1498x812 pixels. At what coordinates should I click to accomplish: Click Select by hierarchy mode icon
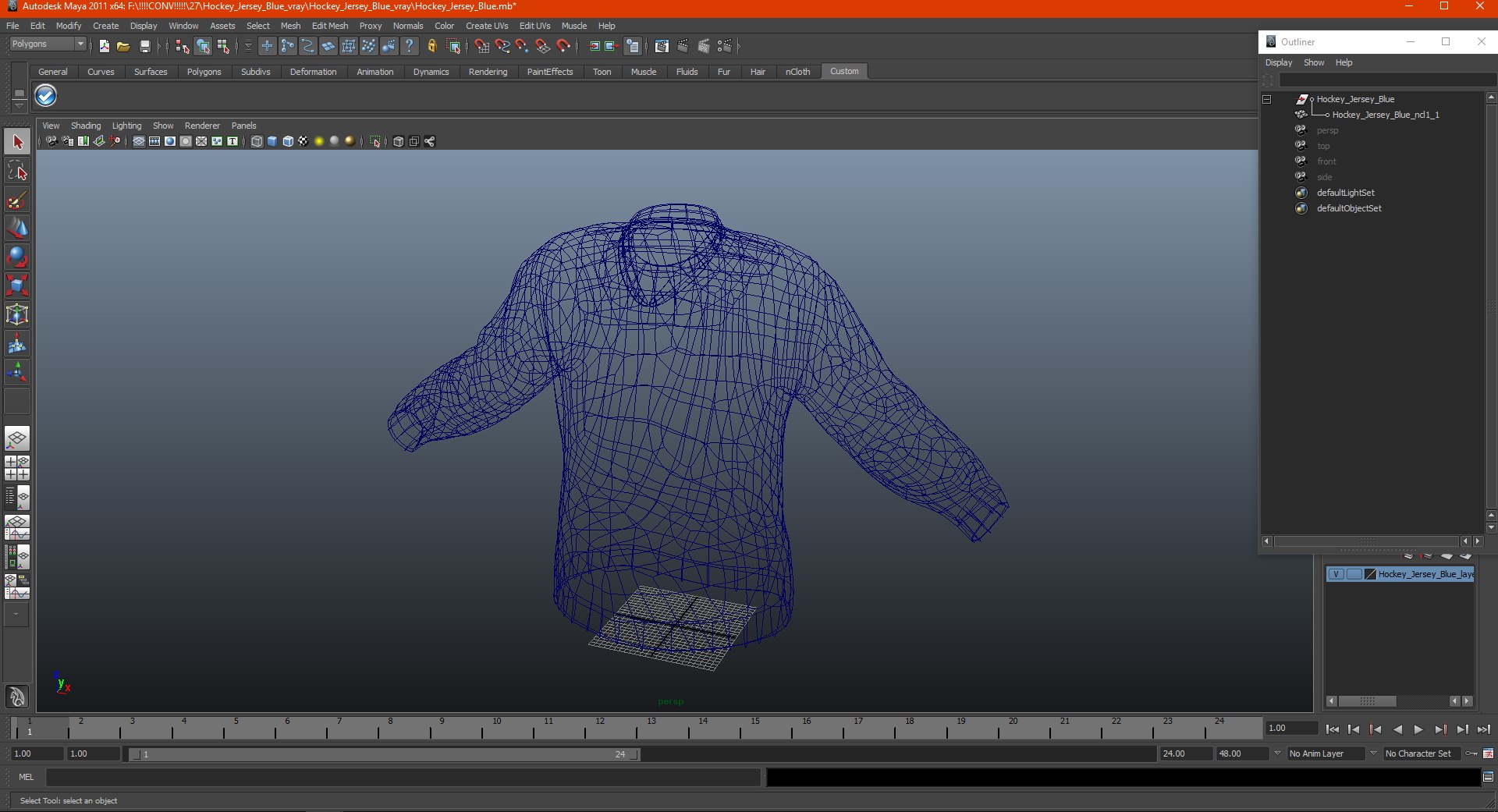tap(182, 47)
